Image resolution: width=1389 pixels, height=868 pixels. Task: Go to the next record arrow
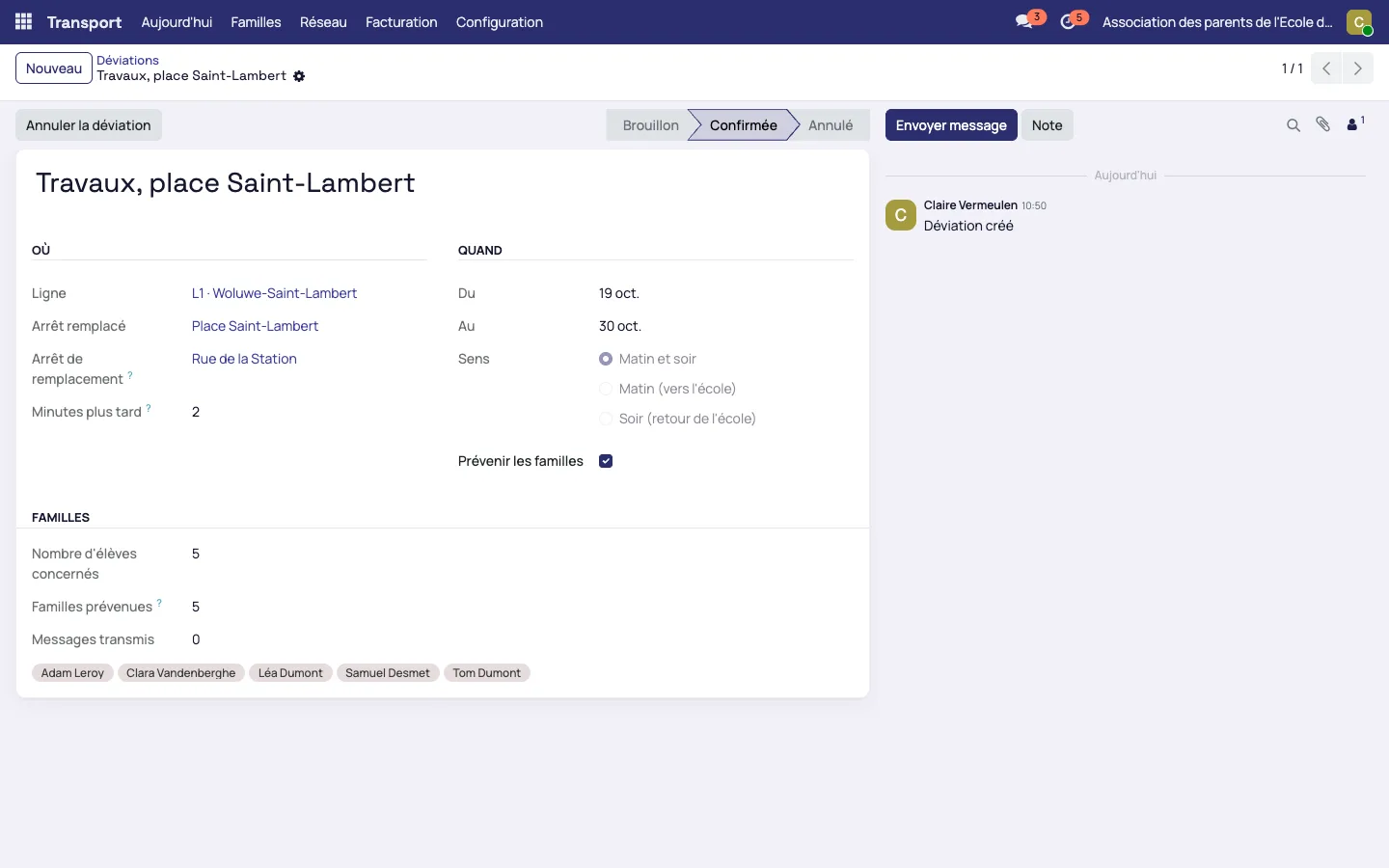click(1358, 68)
